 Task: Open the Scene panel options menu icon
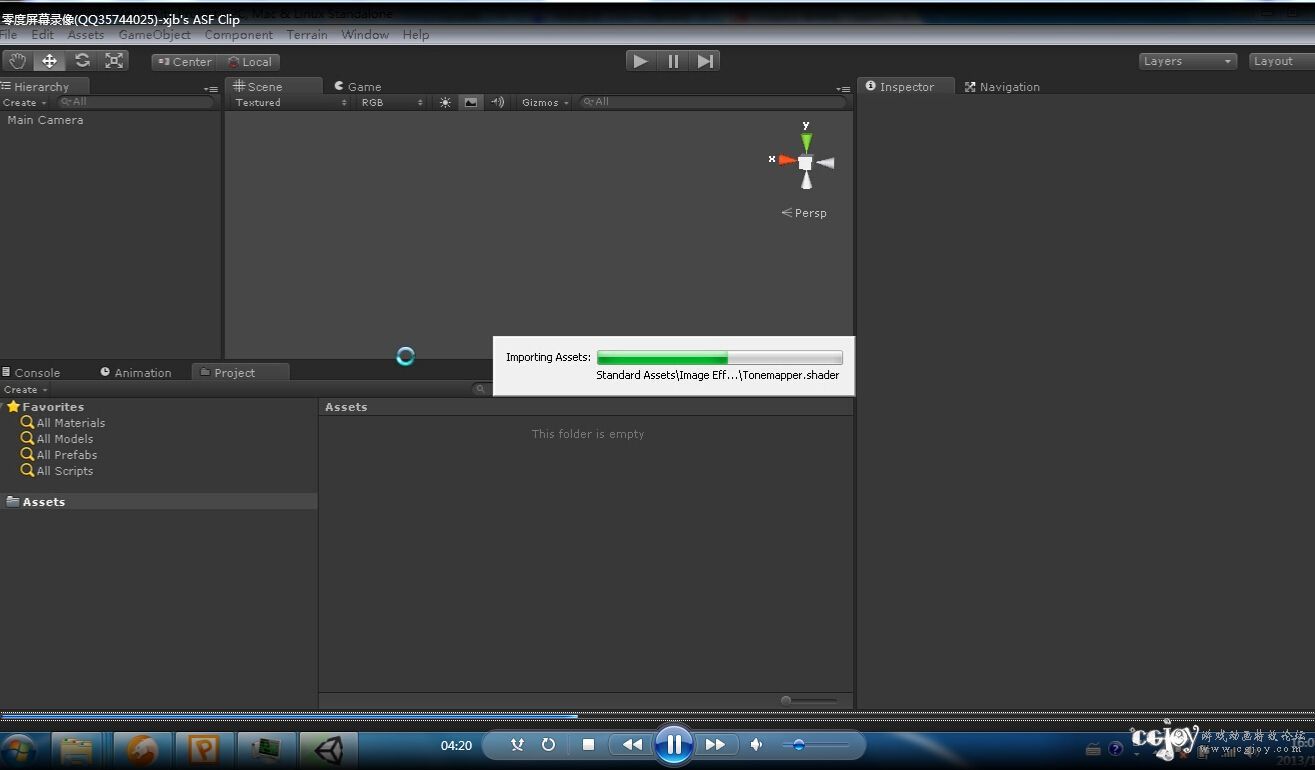(843, 89)
